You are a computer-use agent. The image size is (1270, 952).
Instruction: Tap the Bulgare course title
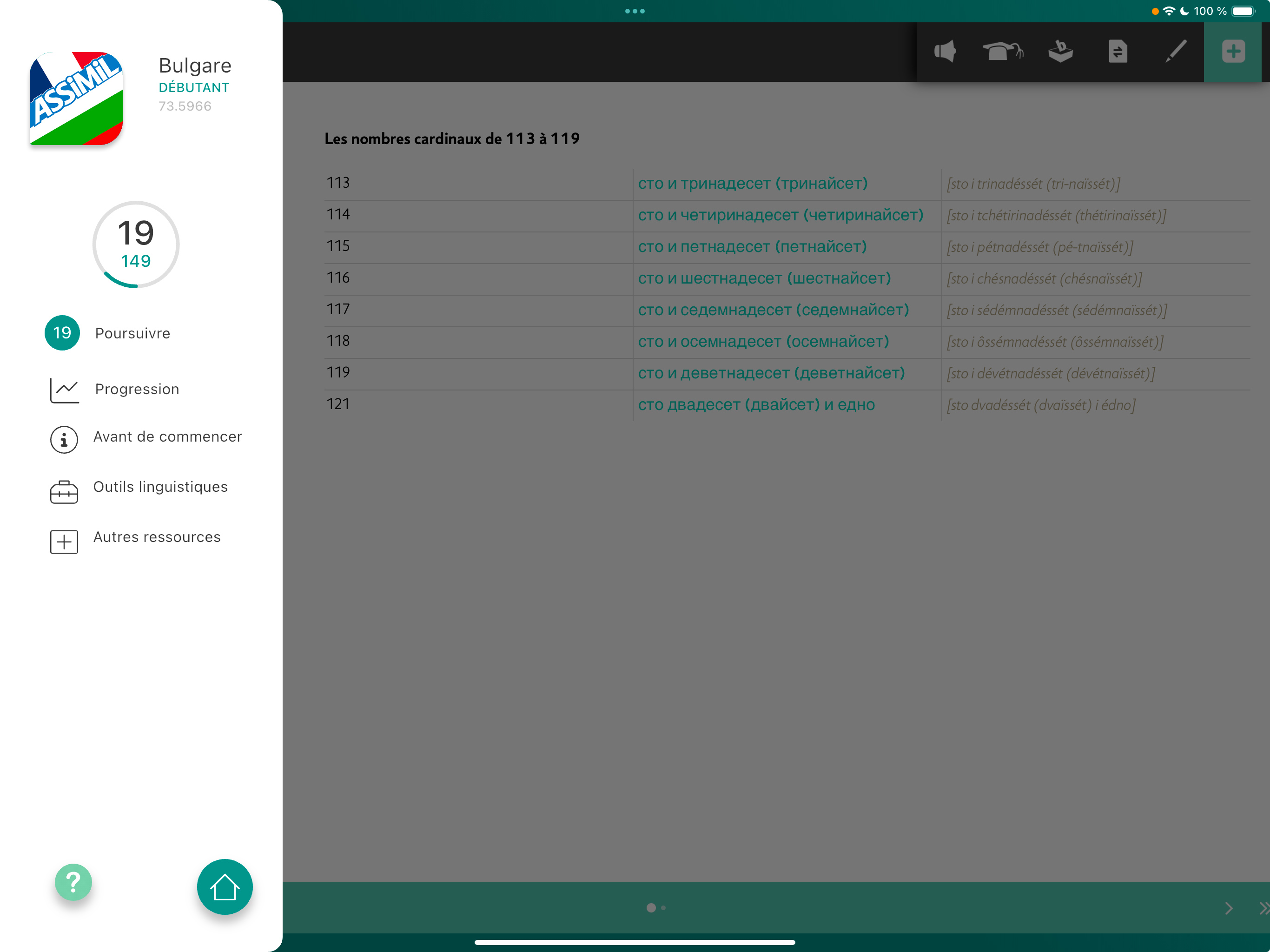195,66
